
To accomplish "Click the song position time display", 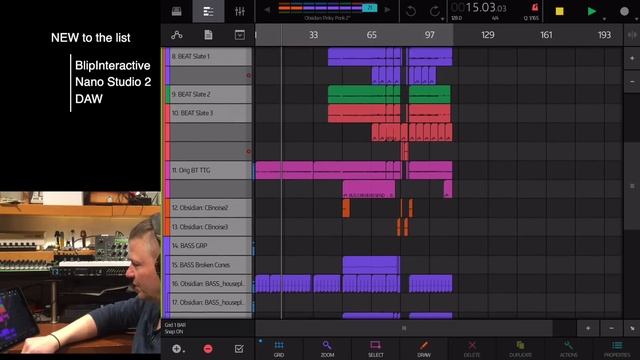I will (479, 8).
